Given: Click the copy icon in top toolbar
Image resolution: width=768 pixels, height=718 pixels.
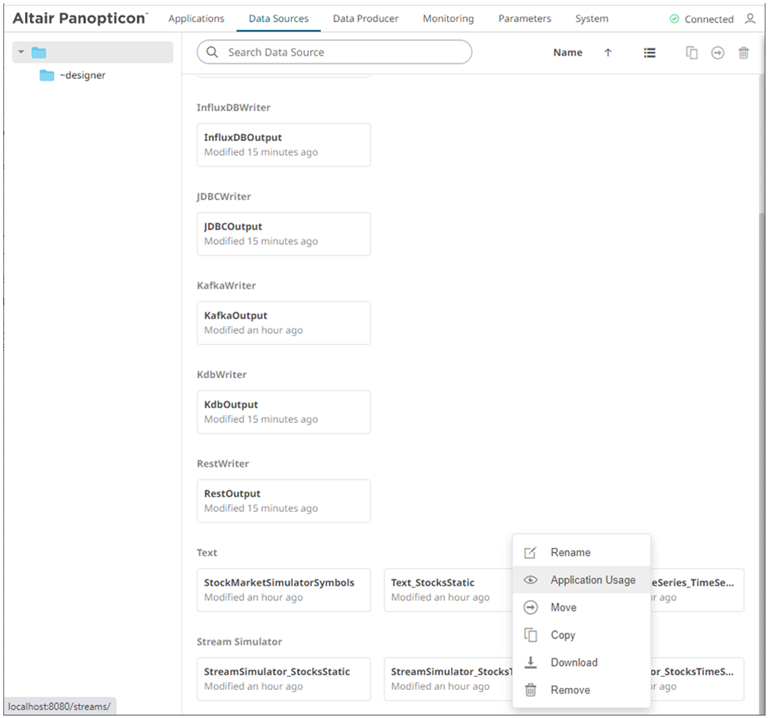Looking at the screenshot, I should 691,53.
